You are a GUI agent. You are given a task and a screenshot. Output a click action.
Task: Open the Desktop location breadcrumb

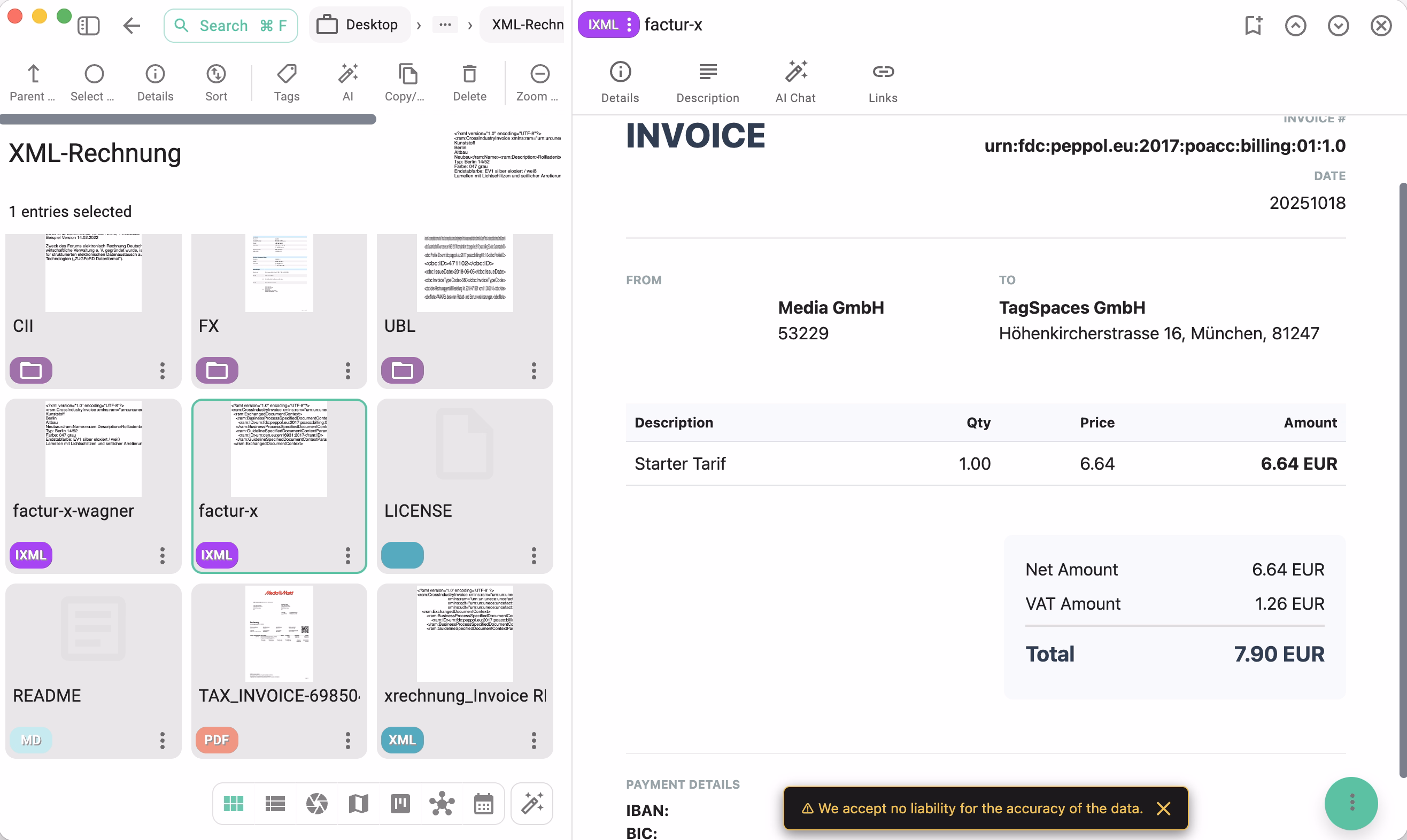359,25
